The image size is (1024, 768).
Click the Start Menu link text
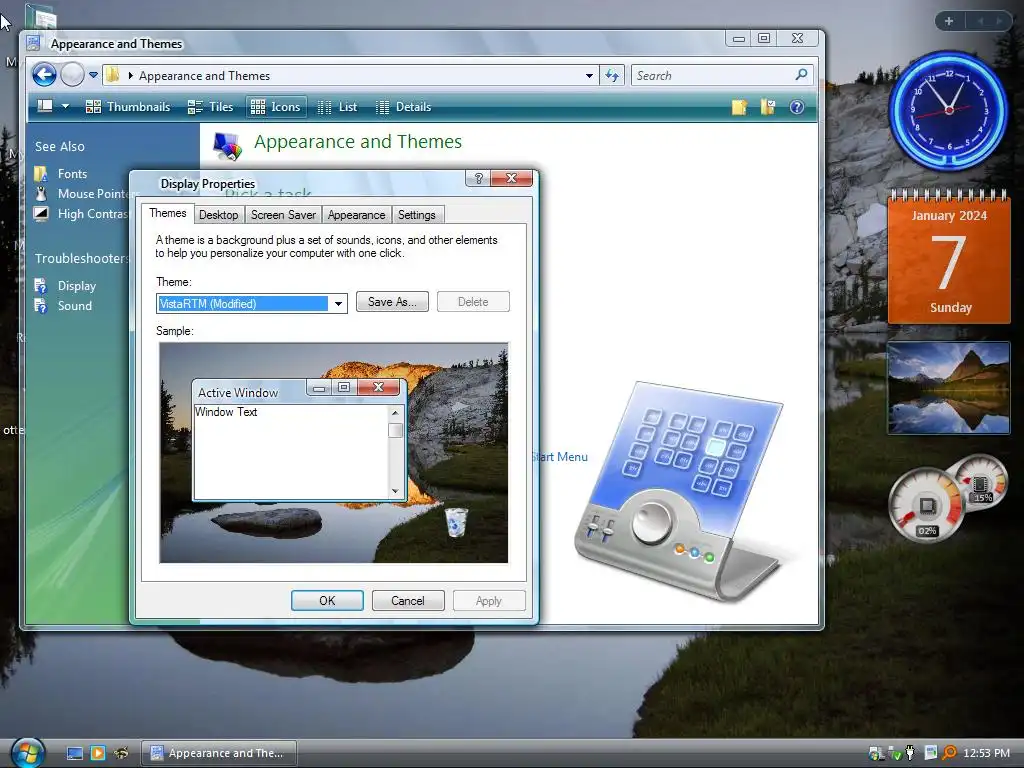(x=560, y=457)
